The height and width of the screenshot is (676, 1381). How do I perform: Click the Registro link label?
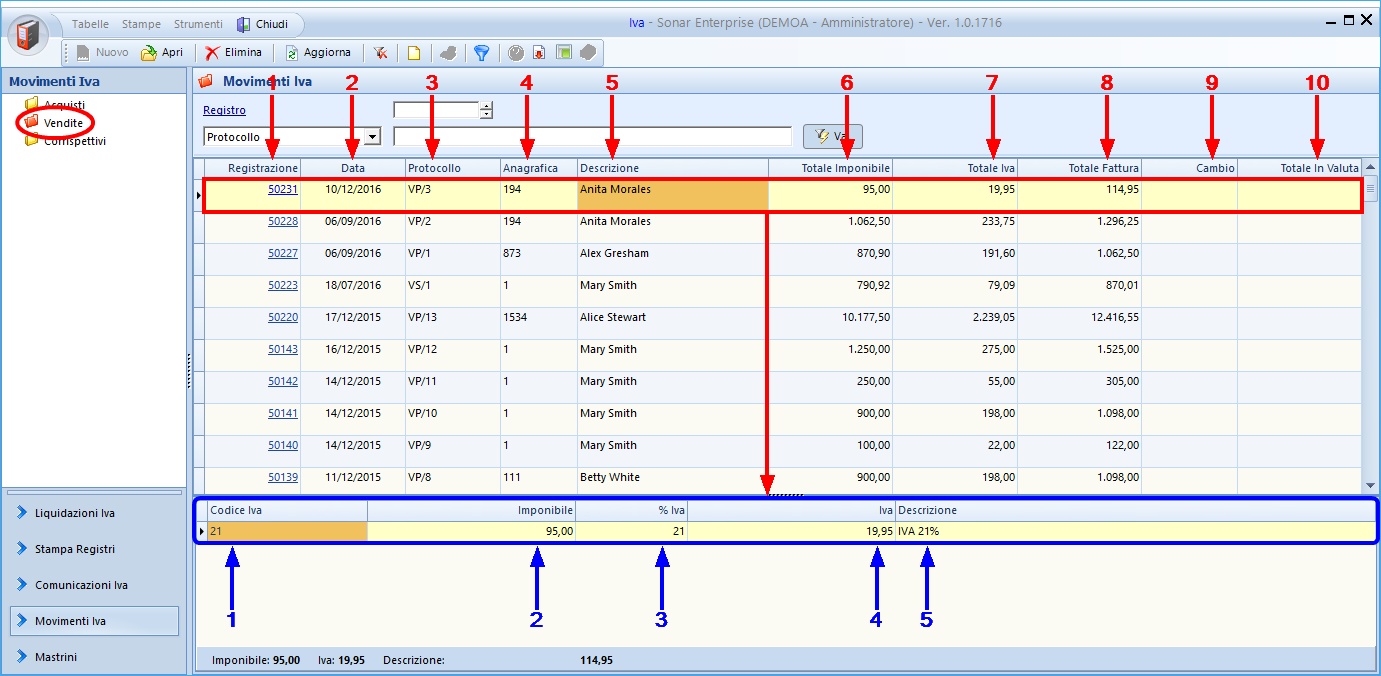click(x=224, y=111)
